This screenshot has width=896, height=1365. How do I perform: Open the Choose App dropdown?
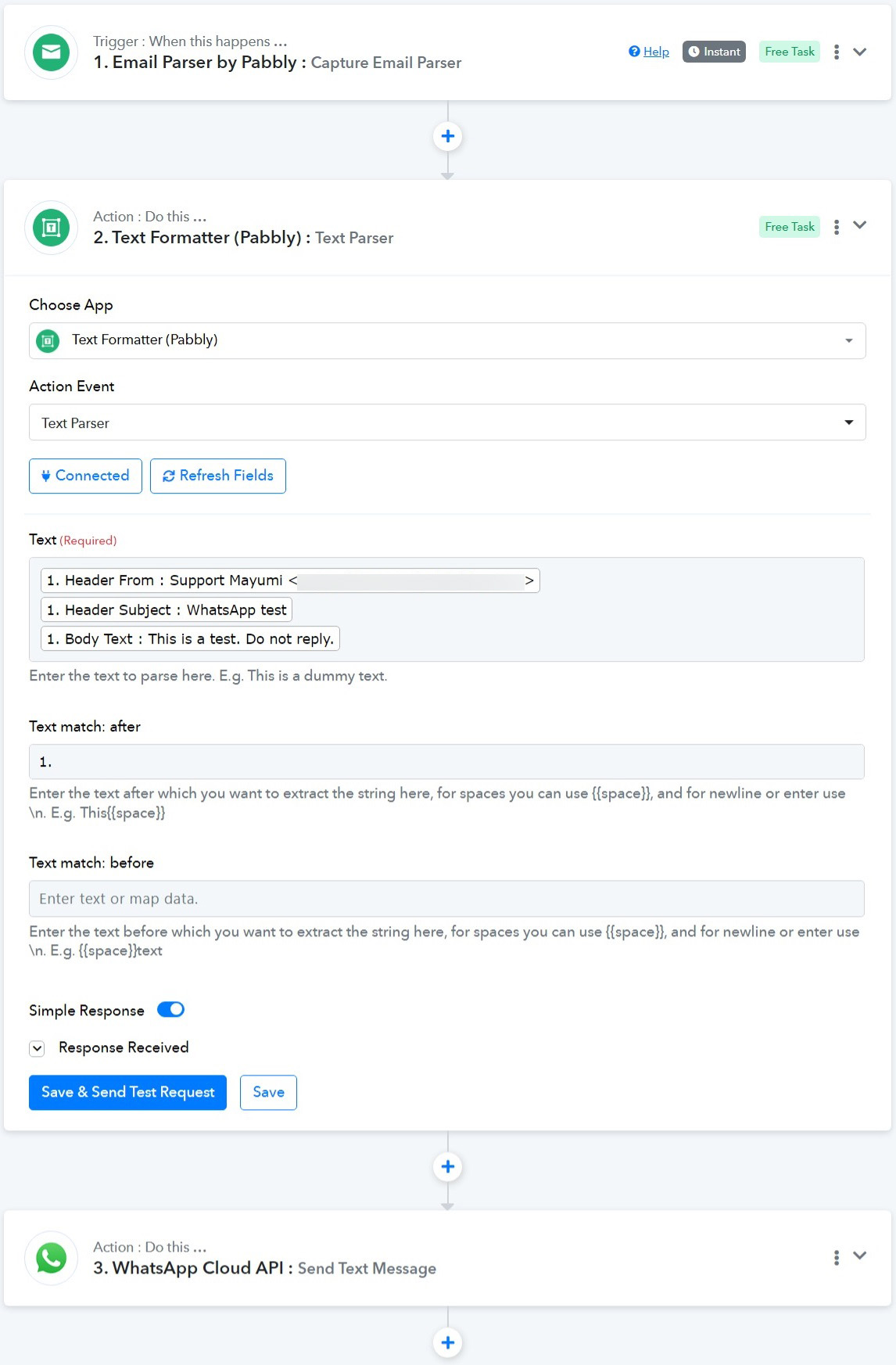pyautogui.click(x=447, y=340)
